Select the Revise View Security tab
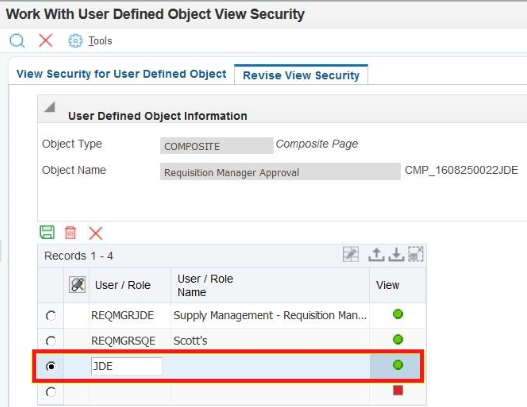Image resolution: width=527 pixels, height=407 pixels. pyautogui.click(x=301, y=75)
